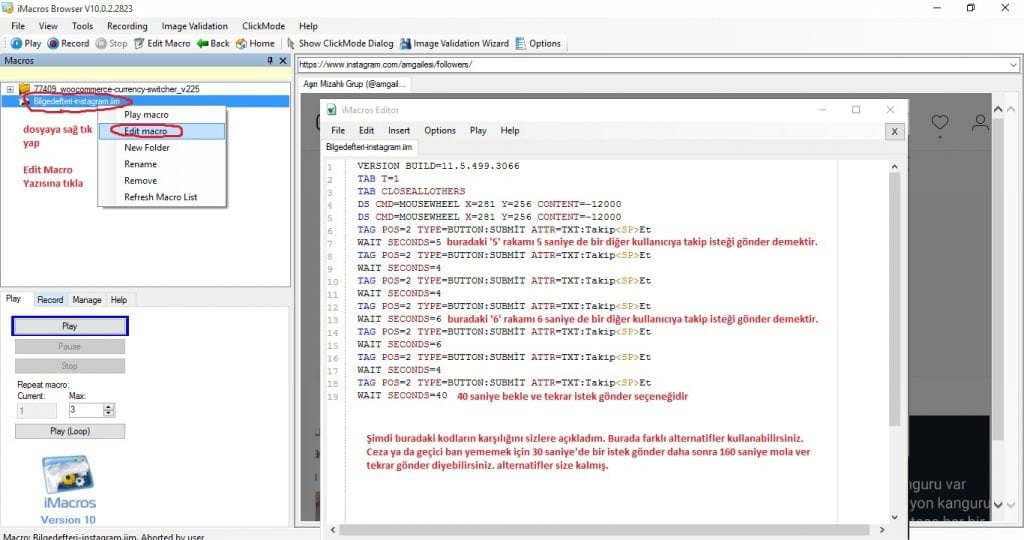Click the Stop toolbar button
This screenshot has width=1024, height=540.
coord(111,44)
